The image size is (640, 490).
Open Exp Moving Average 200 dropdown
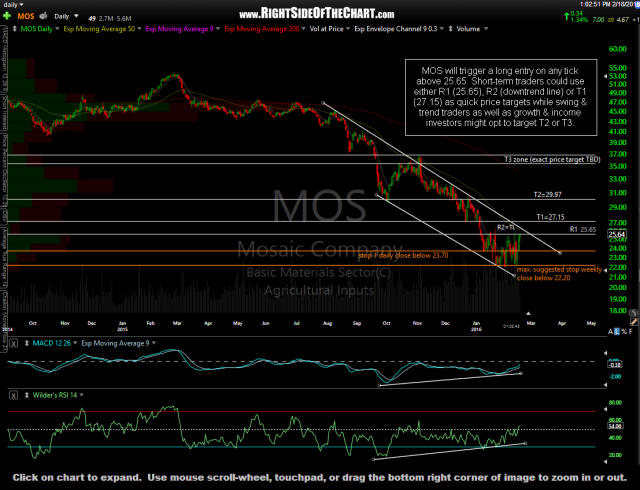click(x=303, y=29)
